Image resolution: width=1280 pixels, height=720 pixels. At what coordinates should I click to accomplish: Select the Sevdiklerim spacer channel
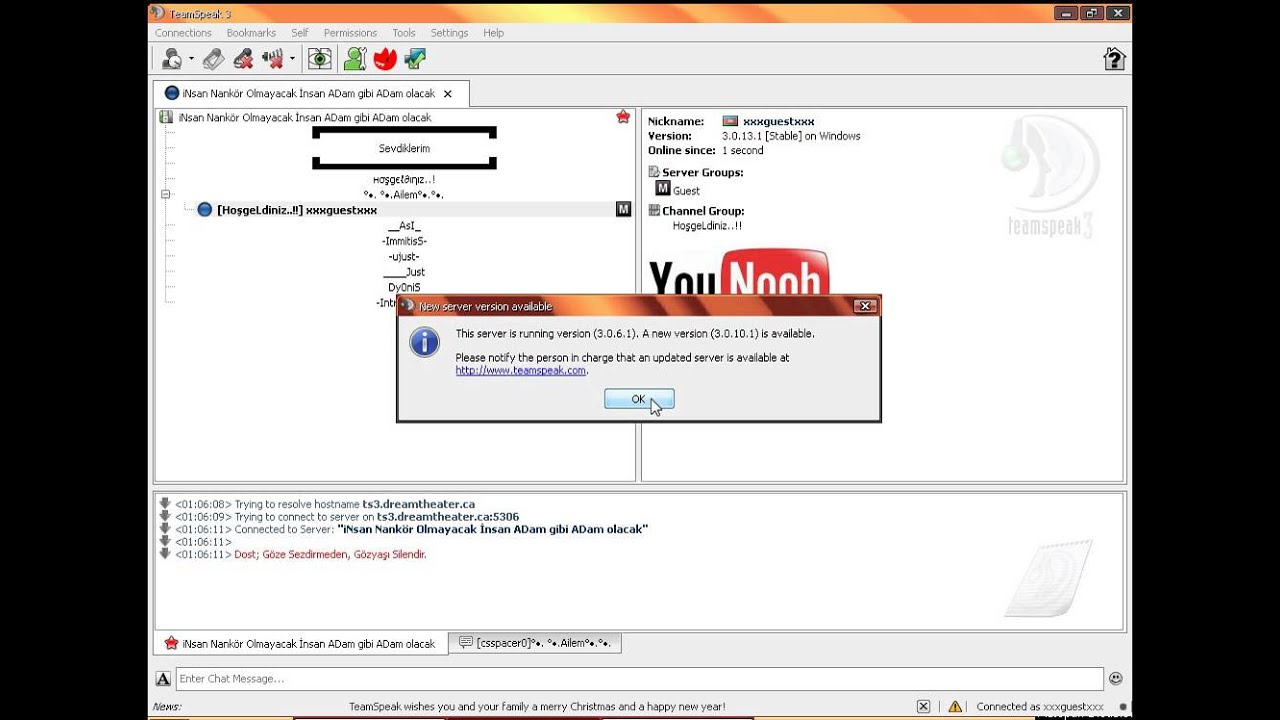404,148
